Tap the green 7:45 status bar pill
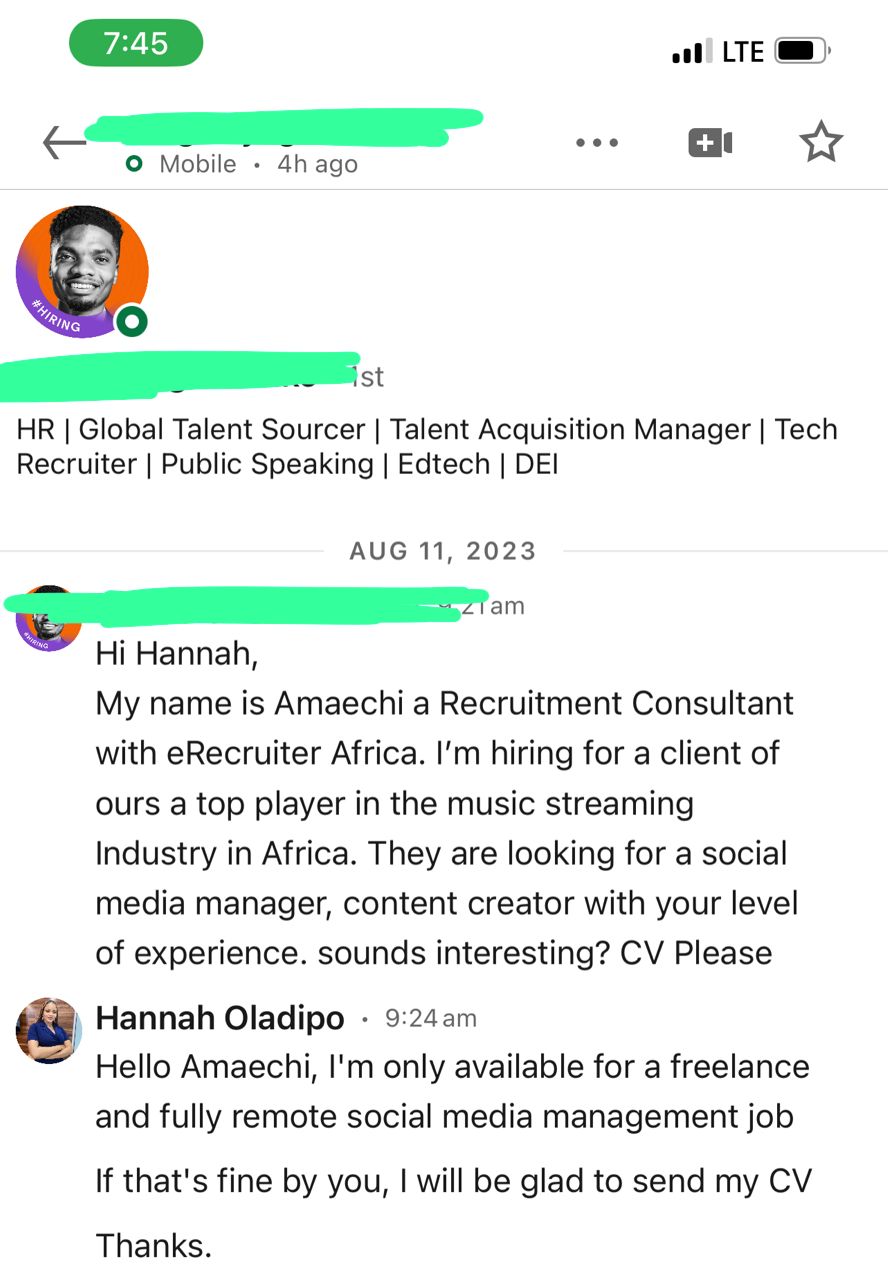Image resolution: width=888 pixels, height=1280 pixels. 136,43
